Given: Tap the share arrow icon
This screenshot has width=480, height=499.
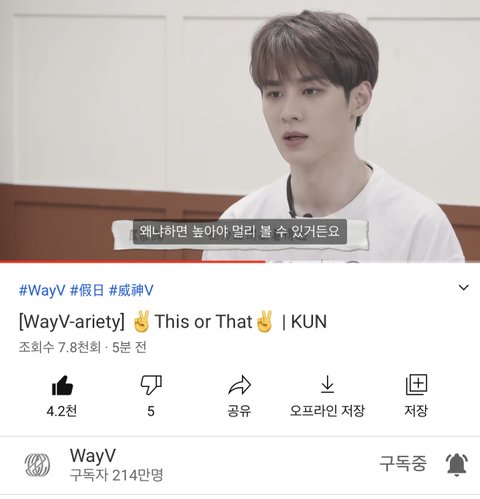Looking at the screenshot, I should pos(239,385).
